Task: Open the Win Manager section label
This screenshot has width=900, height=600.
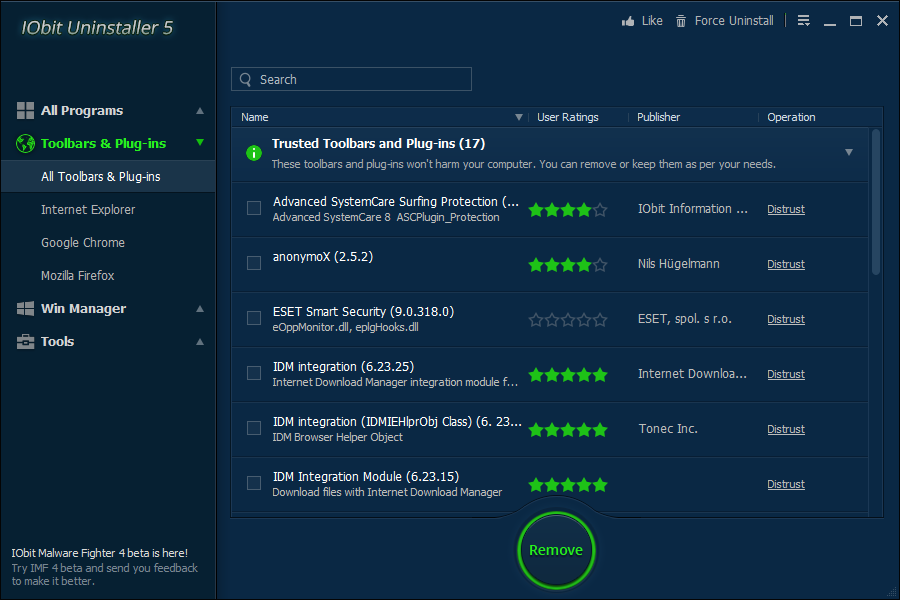Action: coord(83,308)
